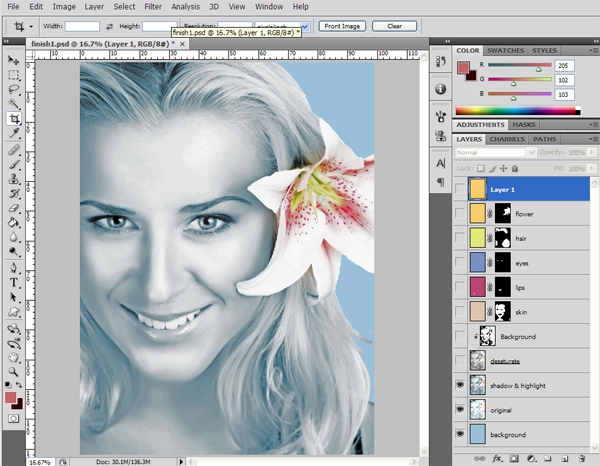This screenshot has height=466, width=600.
Task: Open the Image menu
Action: pyautogui.click(x=64, y=7)
